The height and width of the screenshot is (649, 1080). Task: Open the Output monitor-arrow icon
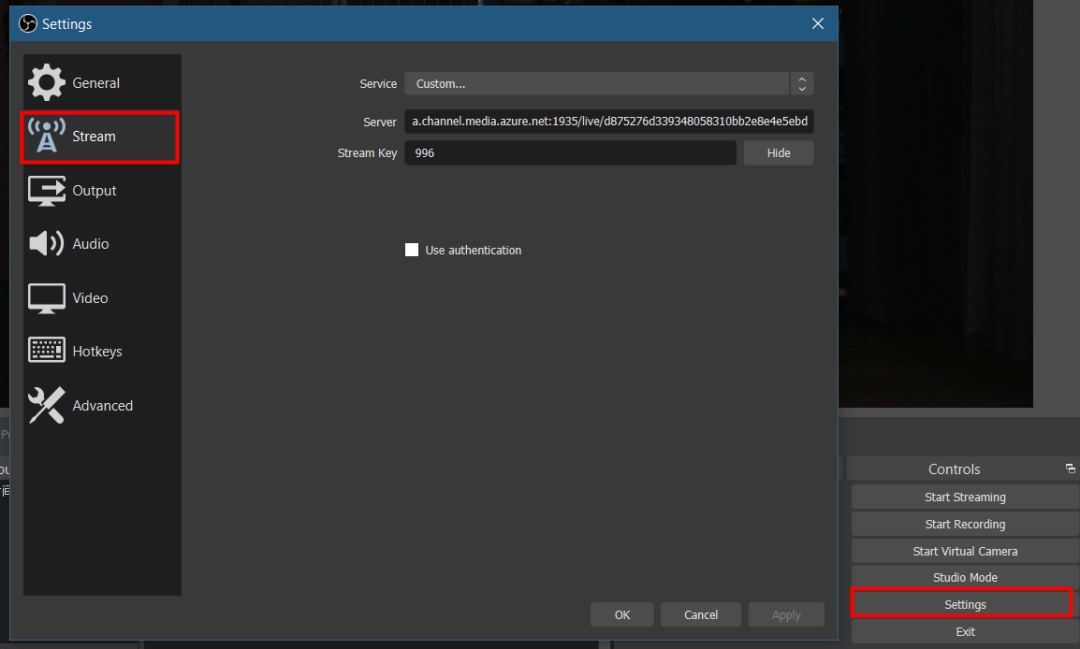point(46,190)
